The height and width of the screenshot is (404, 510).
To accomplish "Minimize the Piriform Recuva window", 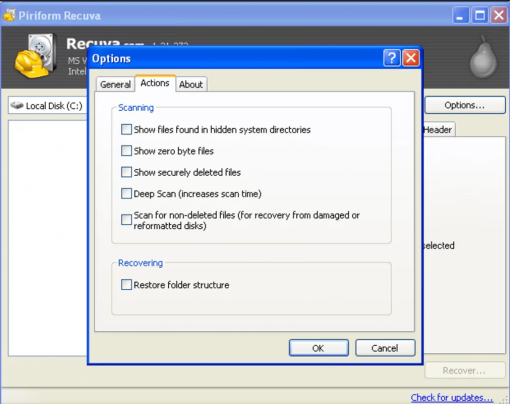I will [460, 15].
